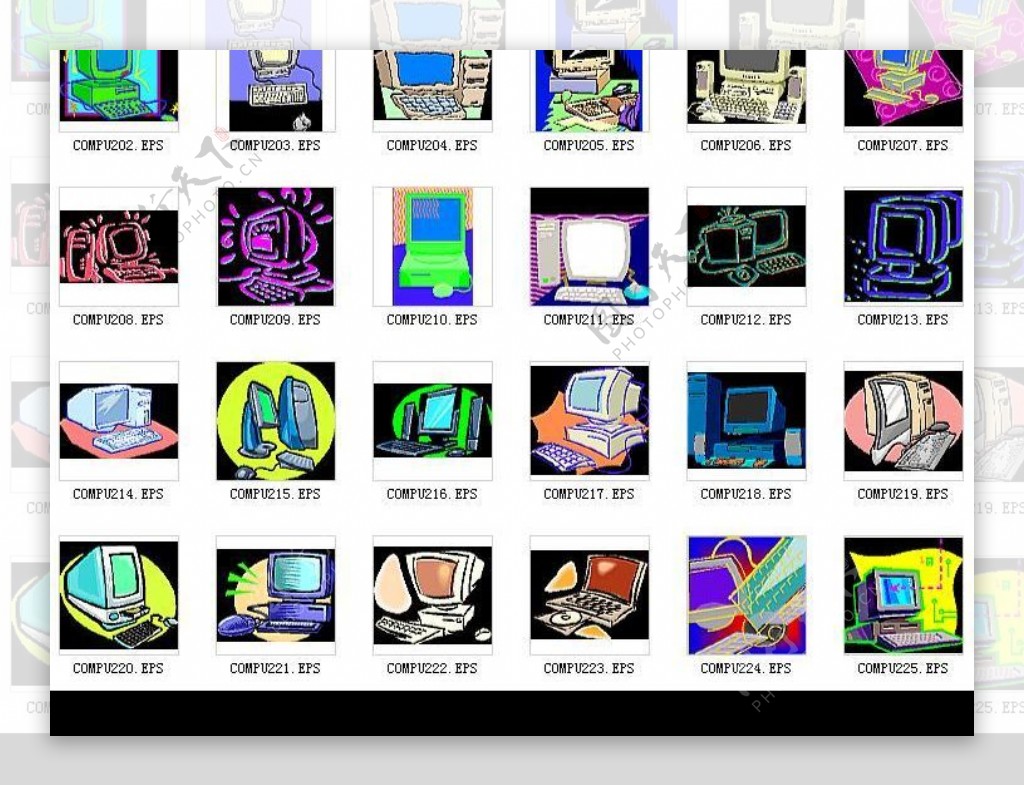Screen dimensions: 1024x786
Task: Open the pink-framed COMPU207.EPS clipart
Action: pyautogui.click(x=903, y=88)
